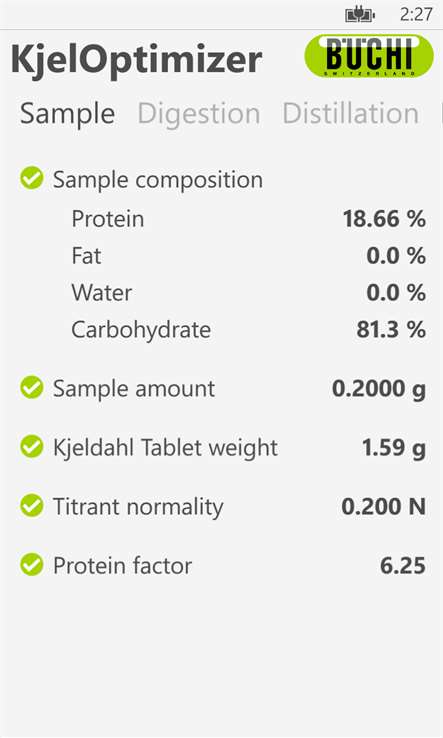This screenshot has width=443, height=738.
Task: Edit the Water percentage value
Action: click(x=396, y=292)
